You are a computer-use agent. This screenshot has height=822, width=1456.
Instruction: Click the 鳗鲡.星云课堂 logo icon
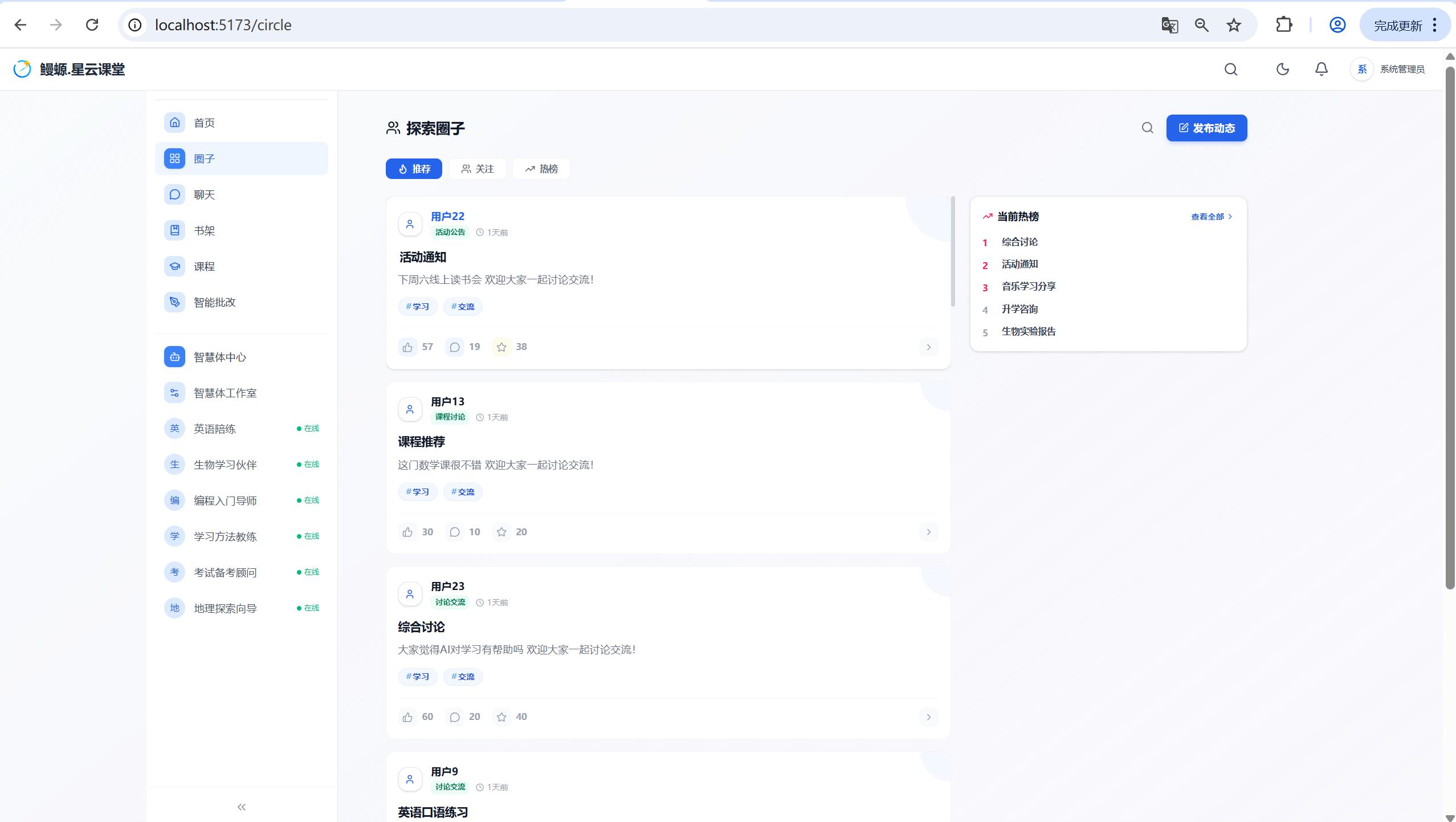click(x=22, y=69)
